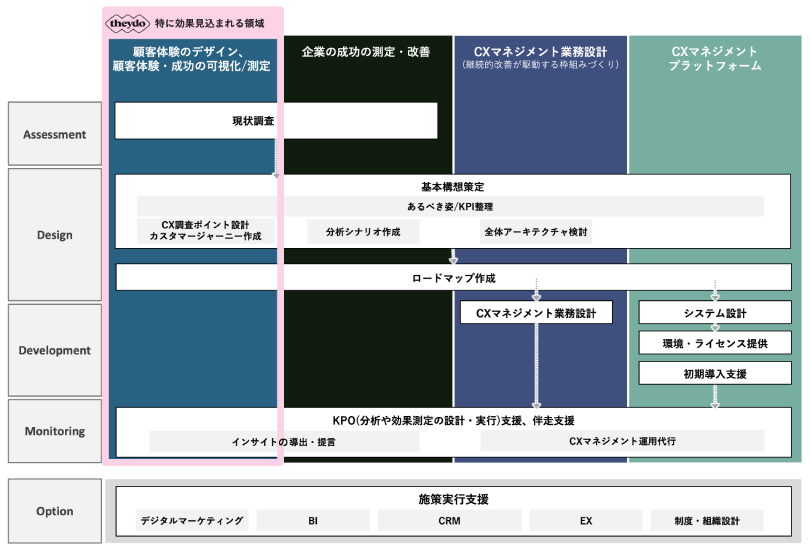Viewport: 810px width, 550px height.
Task: Click the 基本構想策定 heading
Action: point(453,186)
